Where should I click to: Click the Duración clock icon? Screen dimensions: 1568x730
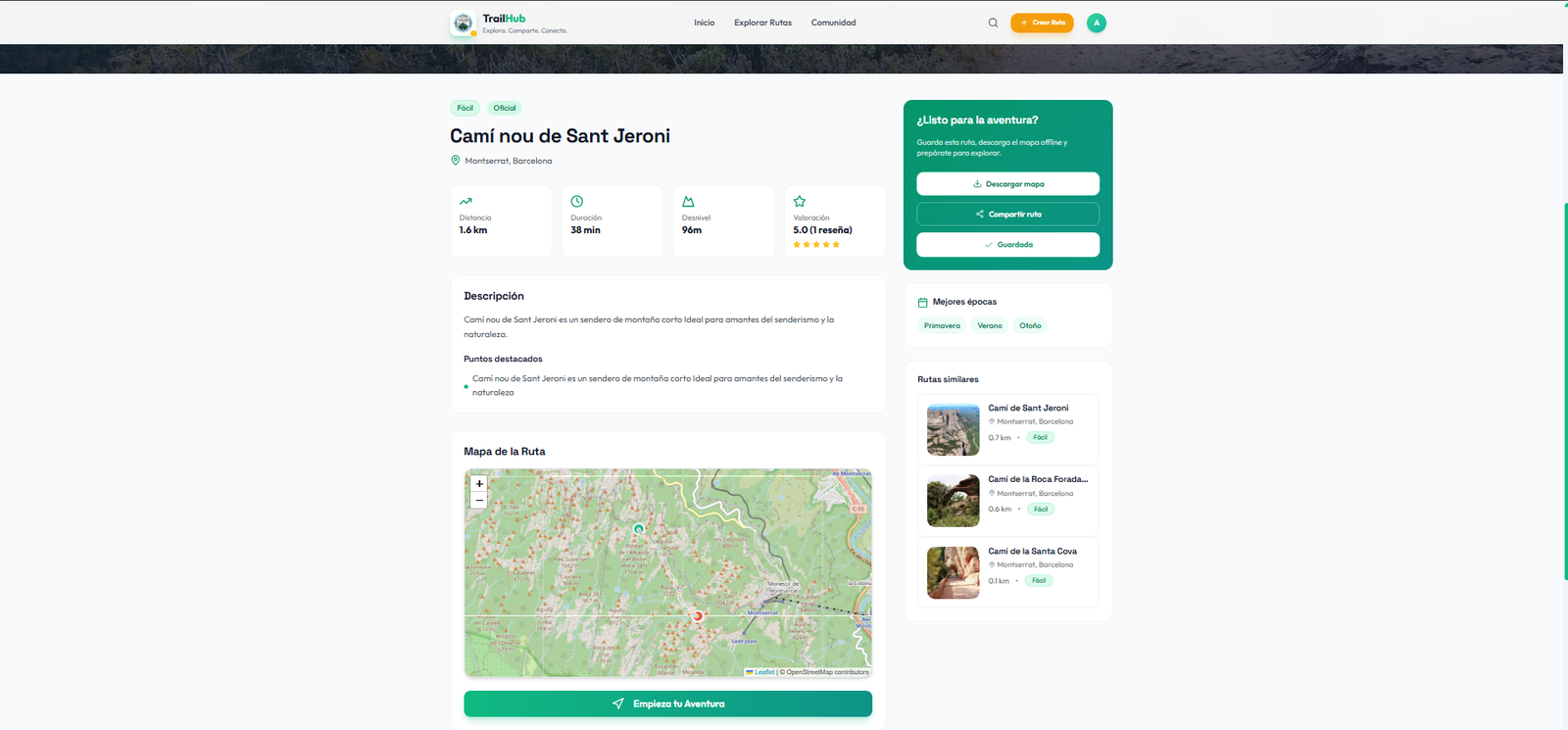pos(577,201)
